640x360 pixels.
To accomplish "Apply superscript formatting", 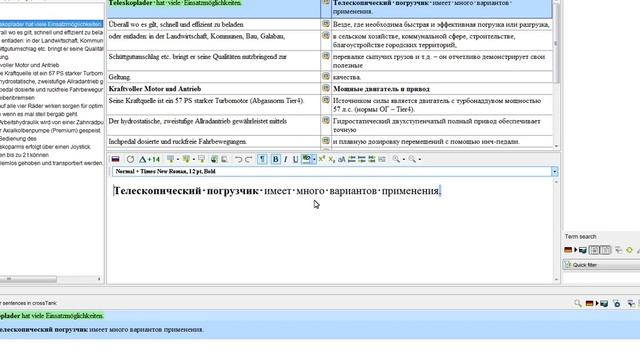I will point(322,159).
